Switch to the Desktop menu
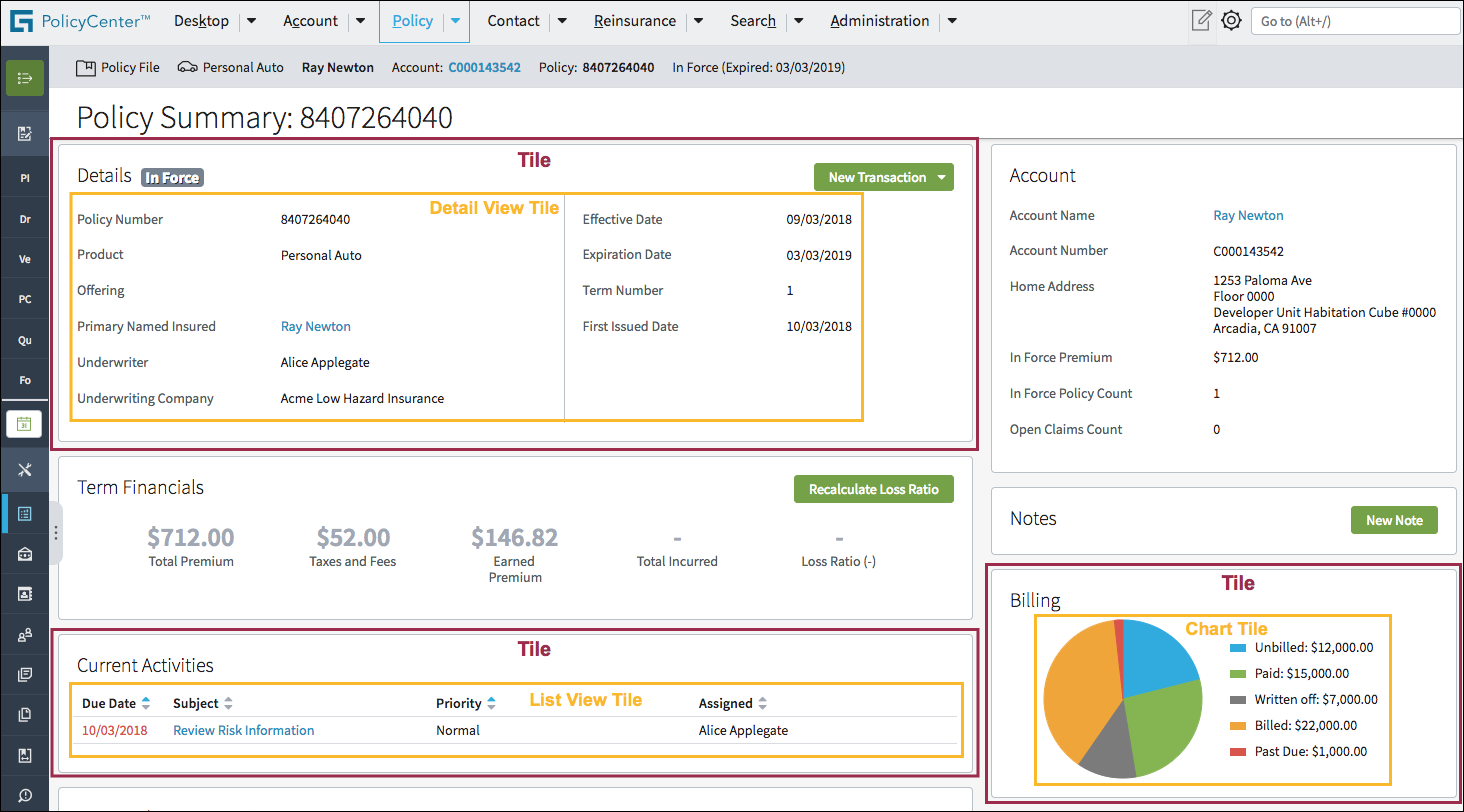Viewport: 1464px width, 812px height. pyautogui.click(x=201, y=20)
